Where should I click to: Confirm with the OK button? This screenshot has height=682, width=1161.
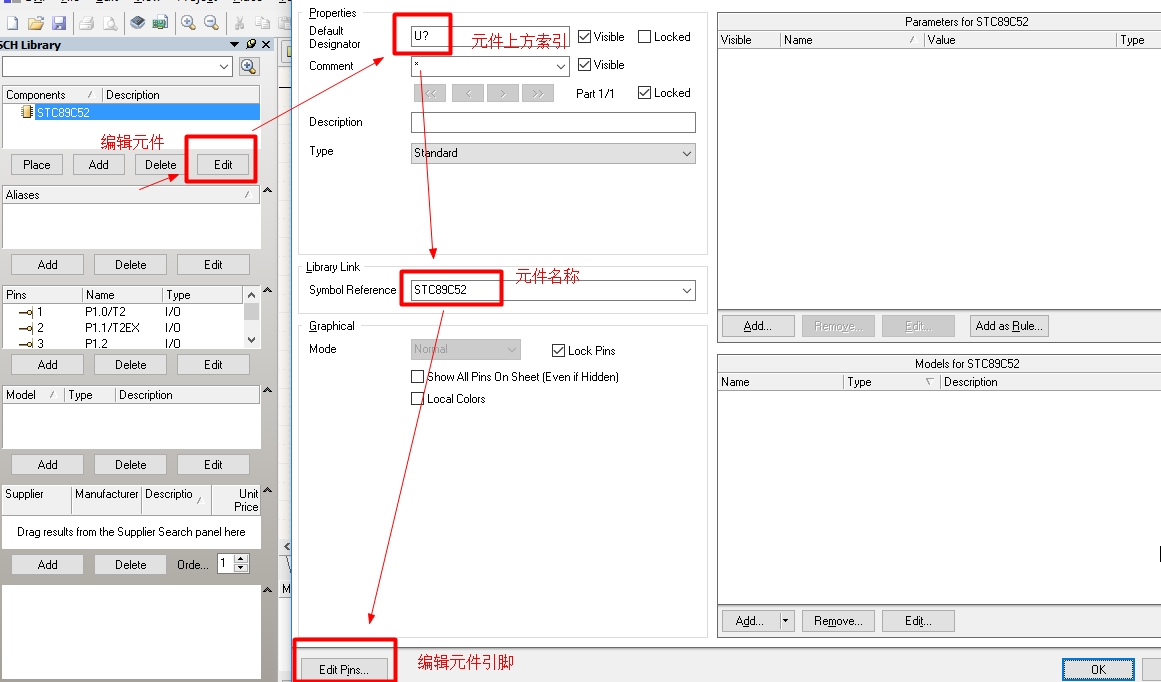1098,669
